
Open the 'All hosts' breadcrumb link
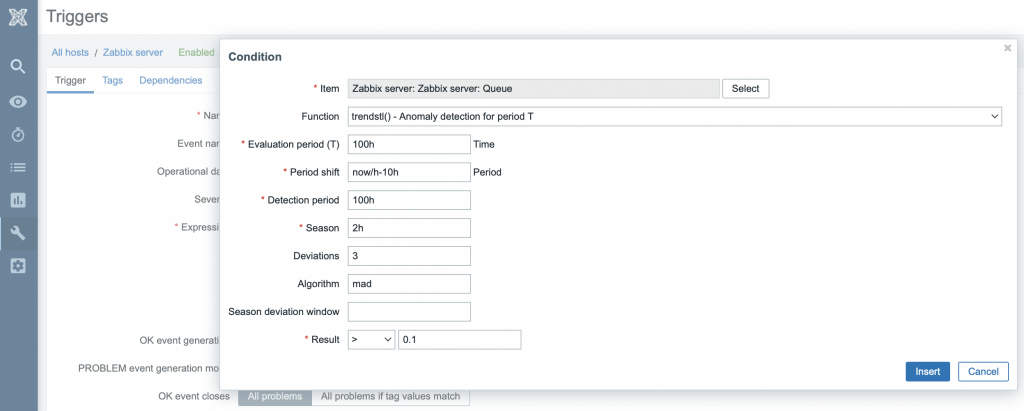tap(69, 52)
